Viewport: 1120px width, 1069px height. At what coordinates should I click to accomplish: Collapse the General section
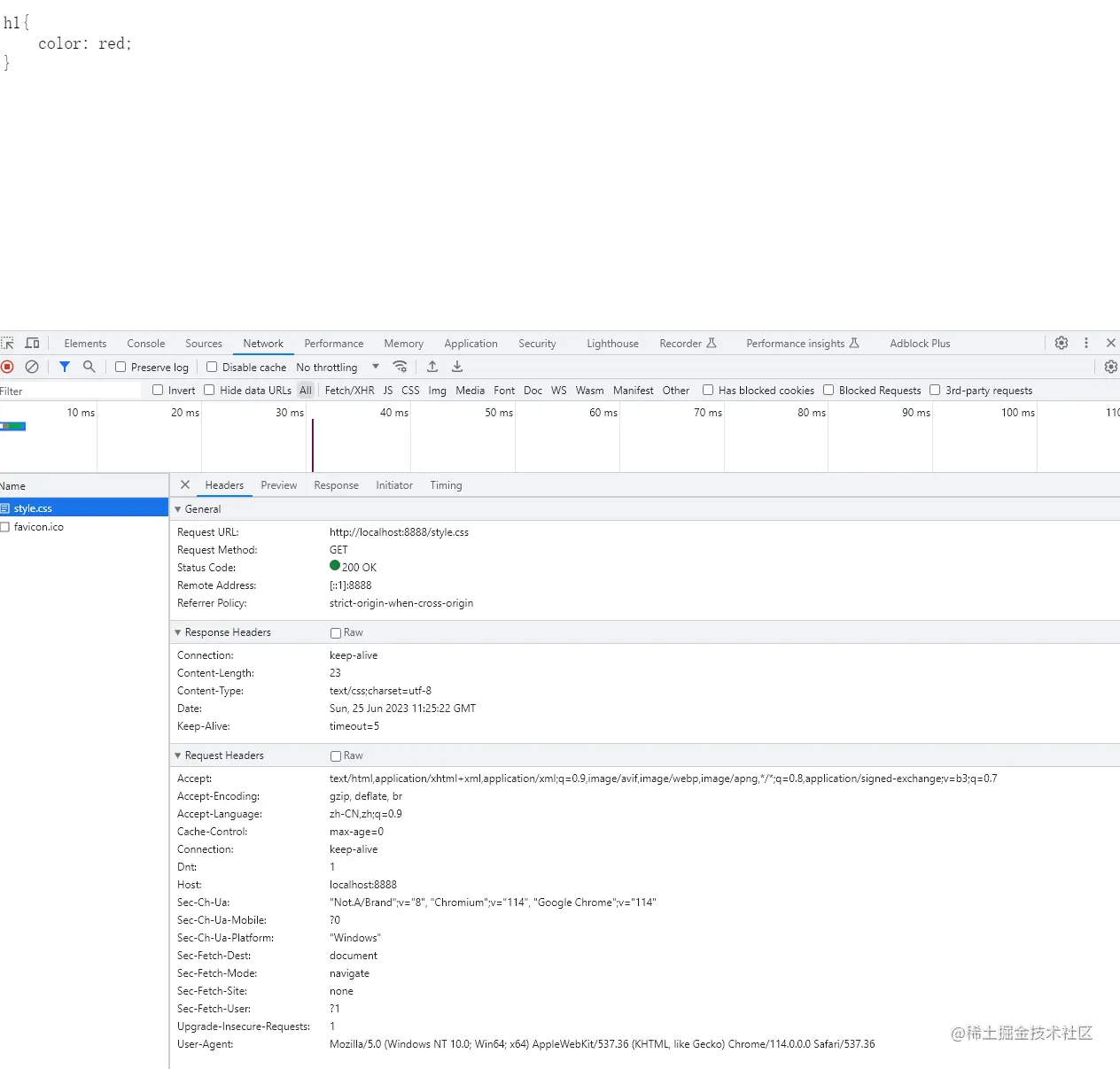(178, 509)
